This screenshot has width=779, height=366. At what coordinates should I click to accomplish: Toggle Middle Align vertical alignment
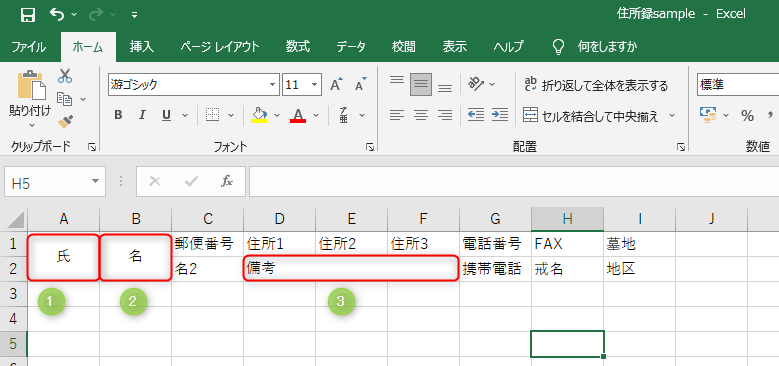(x=421, y=85)
